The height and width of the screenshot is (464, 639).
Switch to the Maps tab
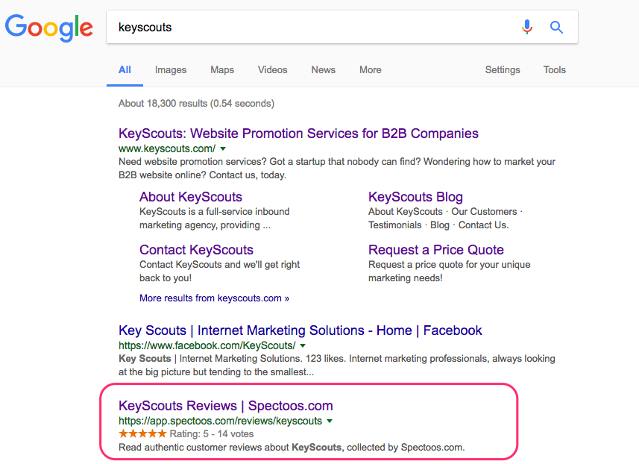coord(222,70)
